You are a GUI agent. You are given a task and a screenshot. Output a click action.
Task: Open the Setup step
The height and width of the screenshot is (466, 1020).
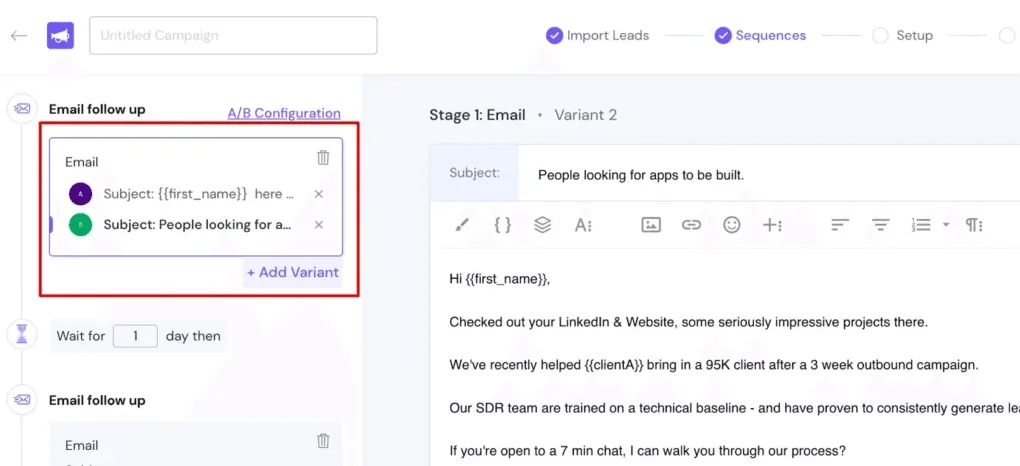(914, 35)
